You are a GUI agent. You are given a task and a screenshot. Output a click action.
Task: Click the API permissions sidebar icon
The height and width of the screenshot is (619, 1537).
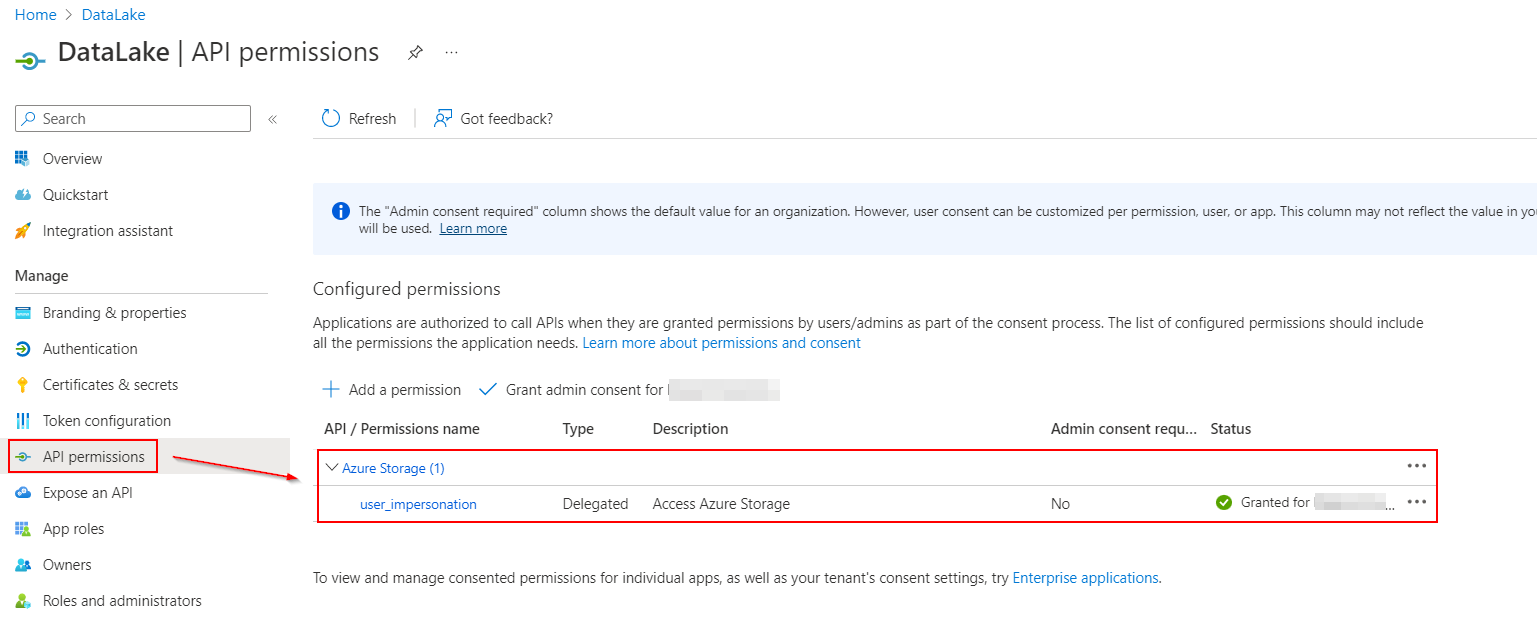[x=23, y=457]
